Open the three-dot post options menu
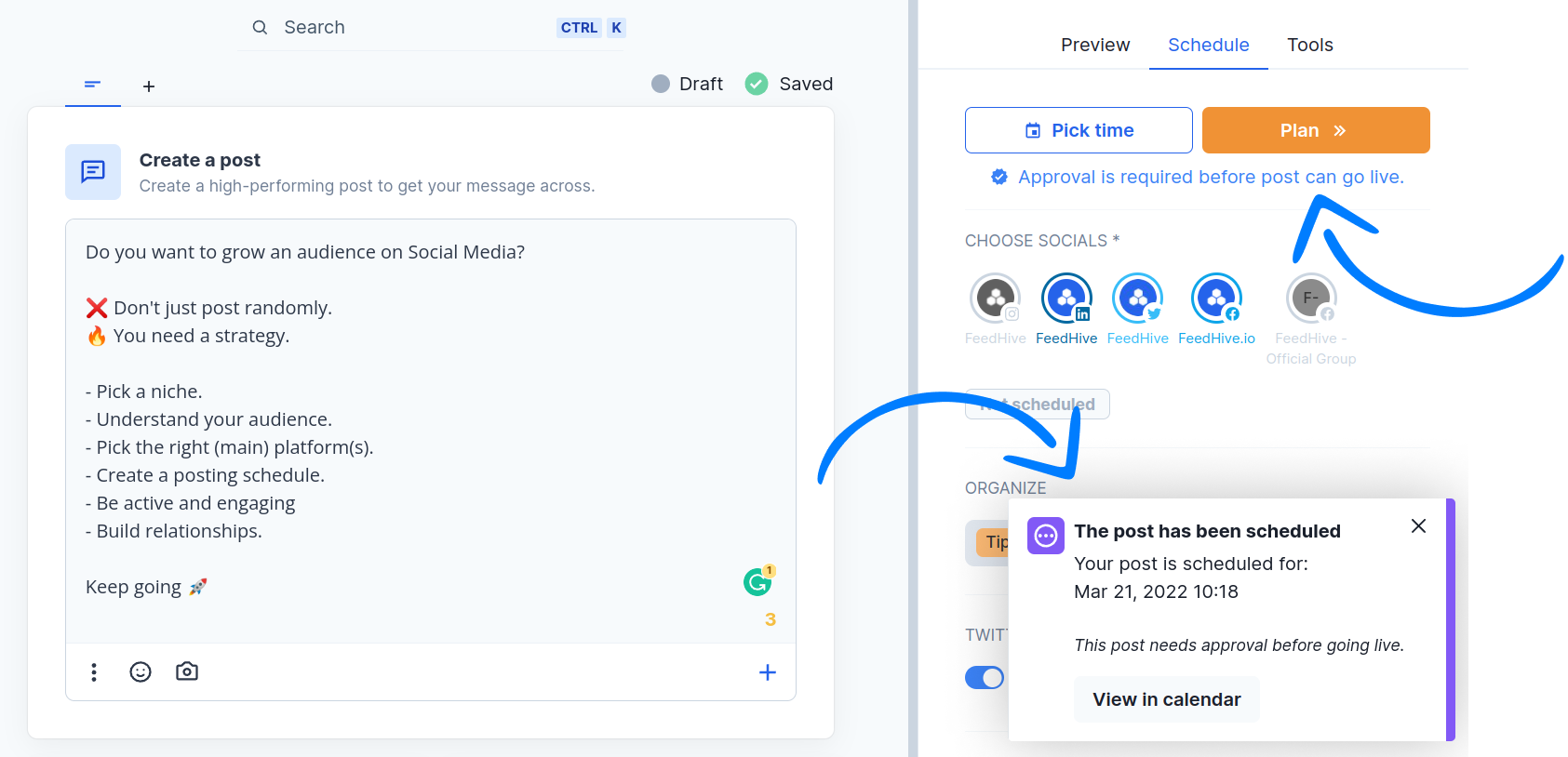Image resolution: width=1568 pixels, height=757 pixels. click(x=94, y=672)
